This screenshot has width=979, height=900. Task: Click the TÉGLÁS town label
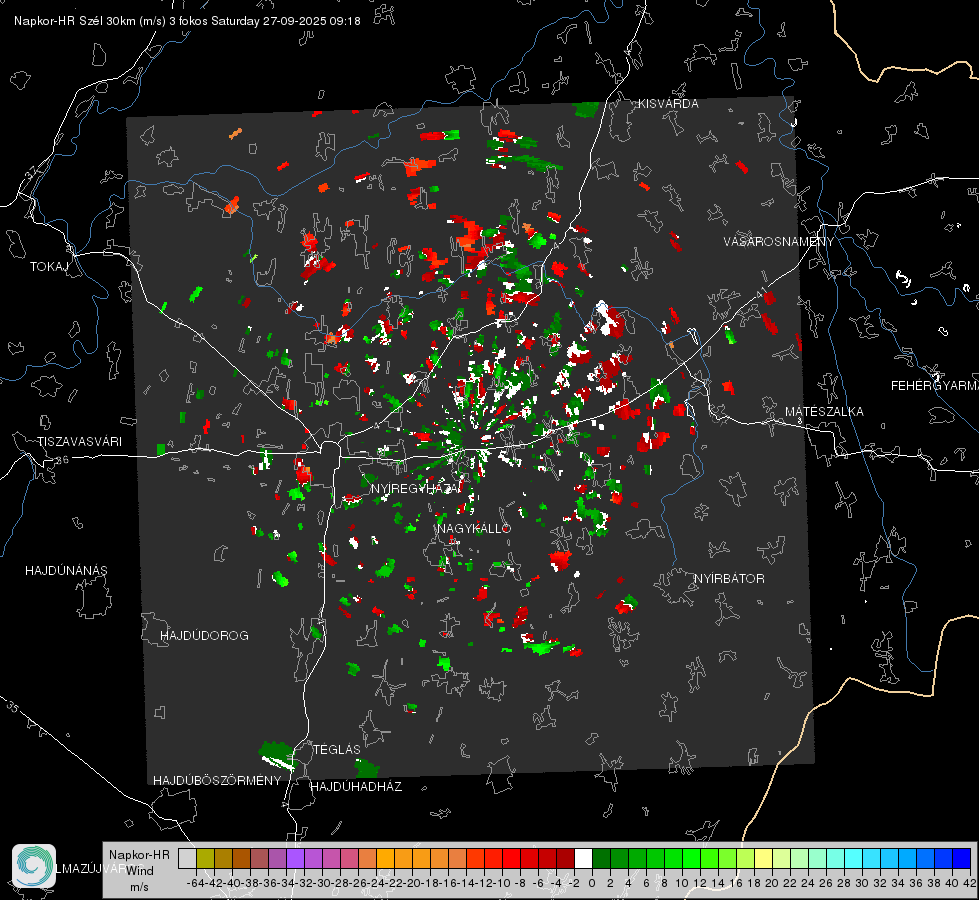pos(337,749)
